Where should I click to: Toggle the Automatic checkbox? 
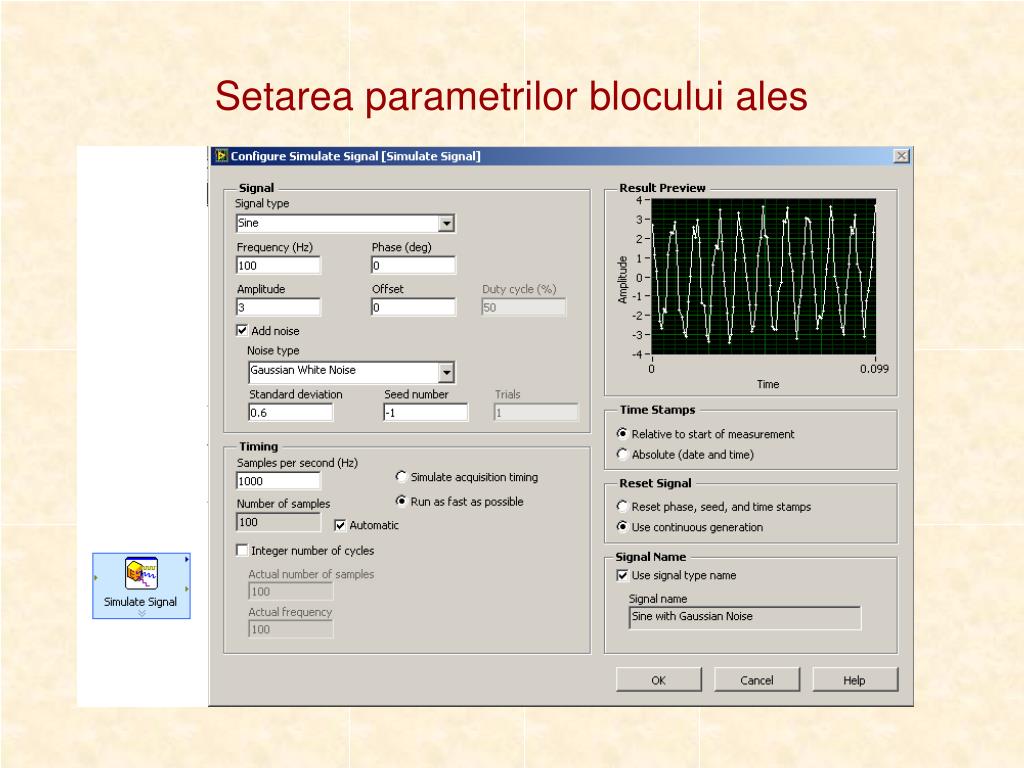click(340, 525)
